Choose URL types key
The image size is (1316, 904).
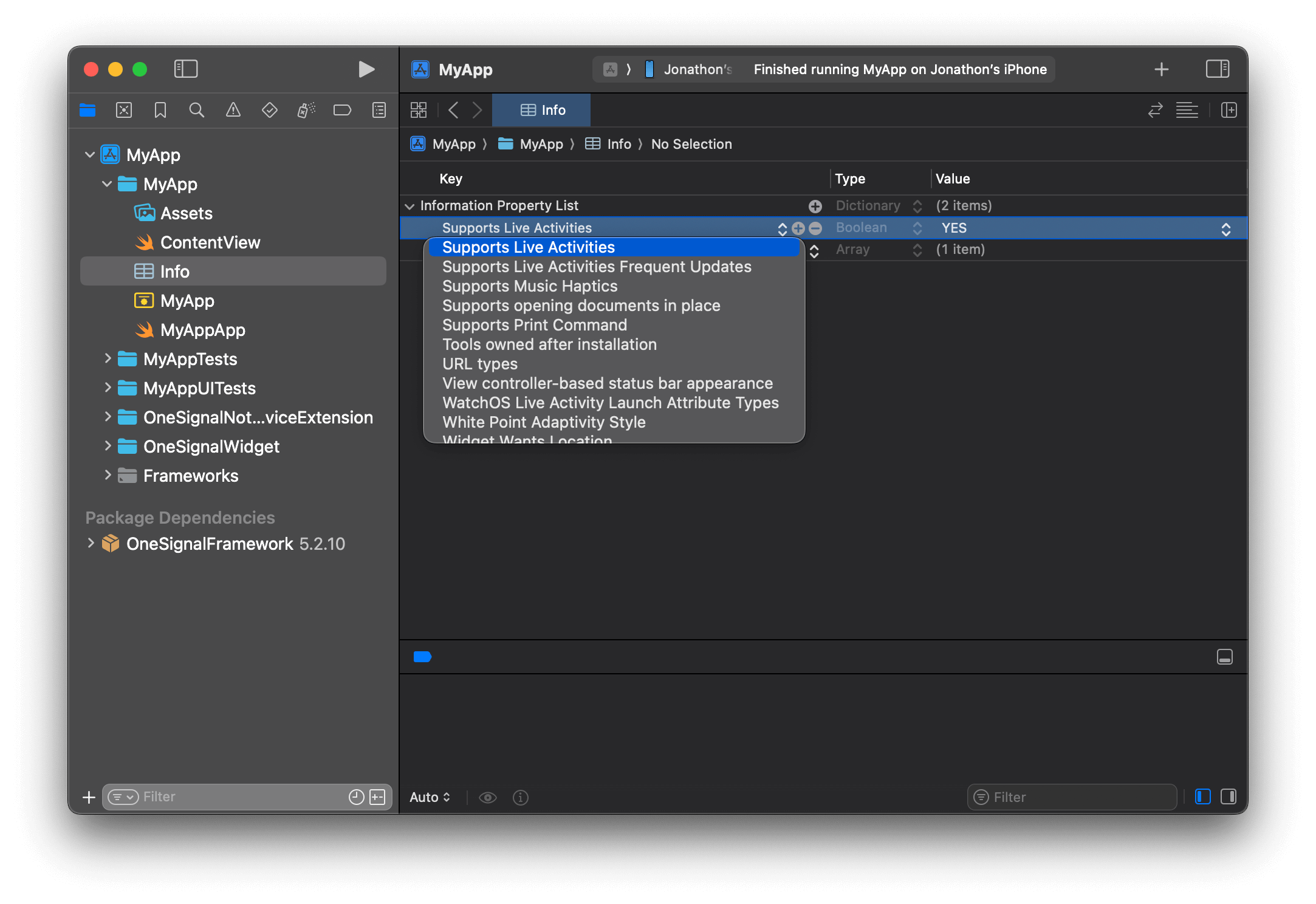pos(614,364)
